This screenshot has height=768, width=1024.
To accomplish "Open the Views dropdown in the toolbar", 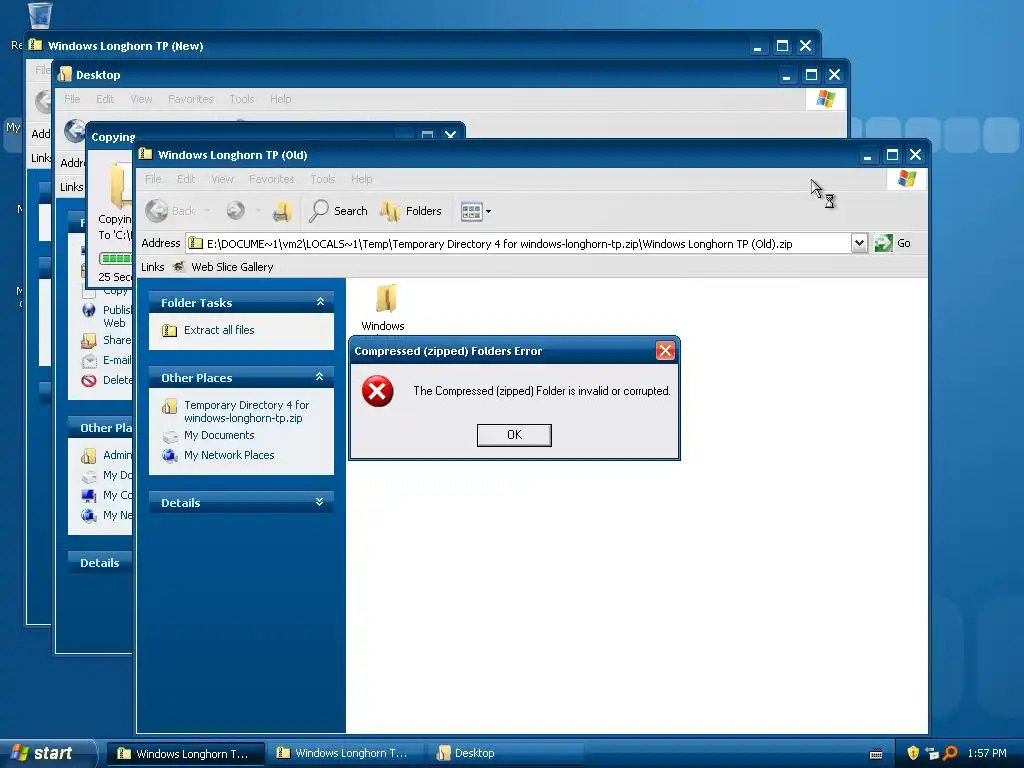I will 476,211.
